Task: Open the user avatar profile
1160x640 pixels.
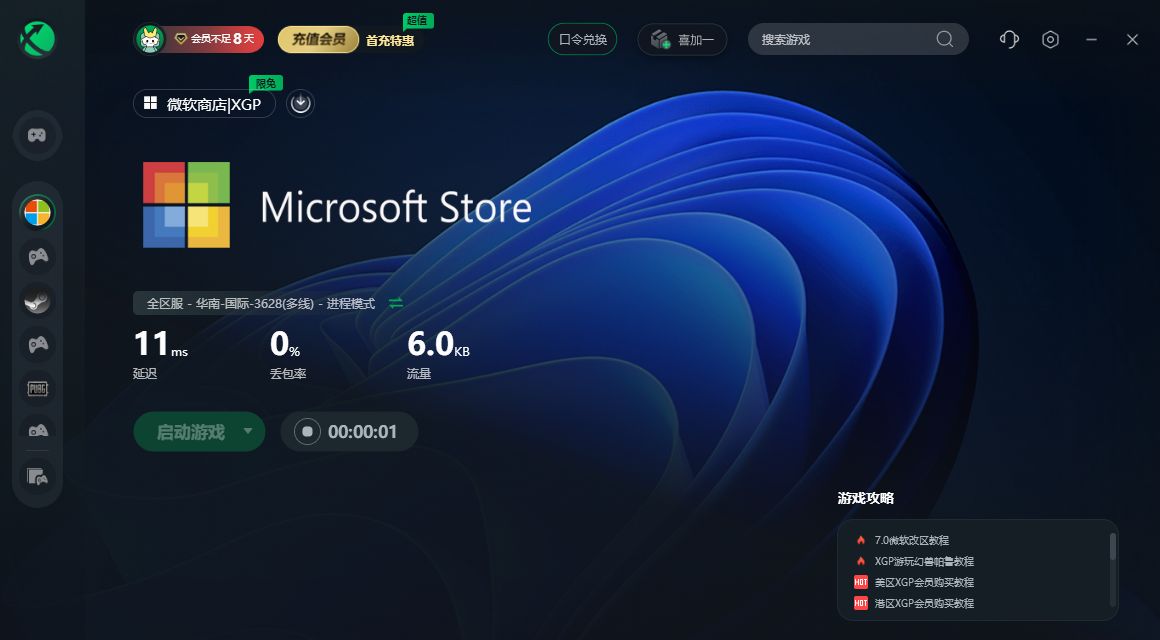Action: (x=150, y=39)
